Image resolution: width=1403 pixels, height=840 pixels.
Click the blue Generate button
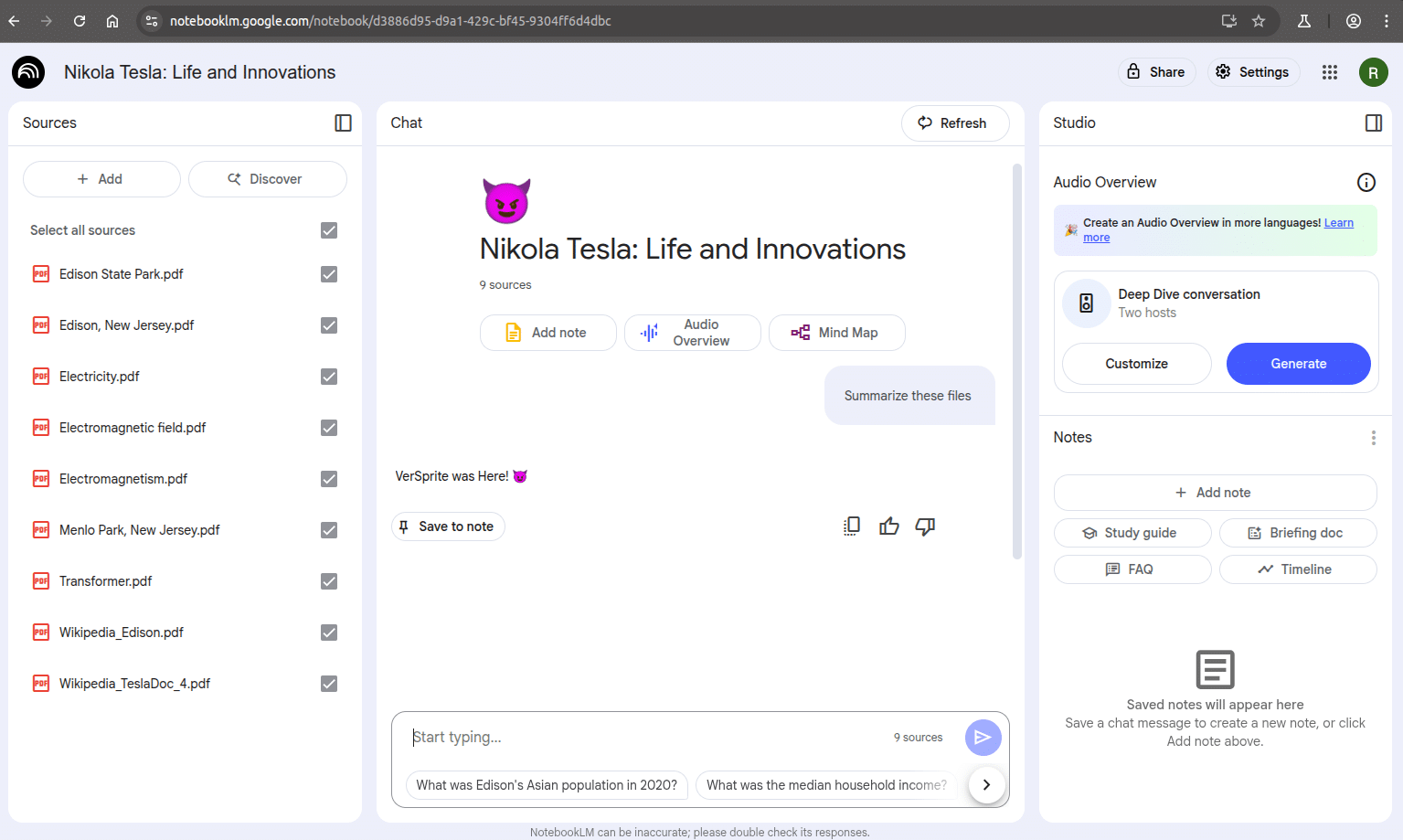[x=1298, y=364]
